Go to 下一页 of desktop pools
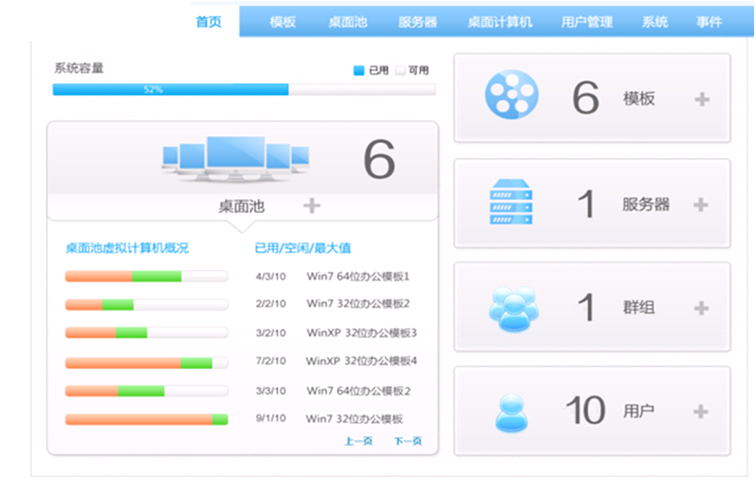 point(407,441)
